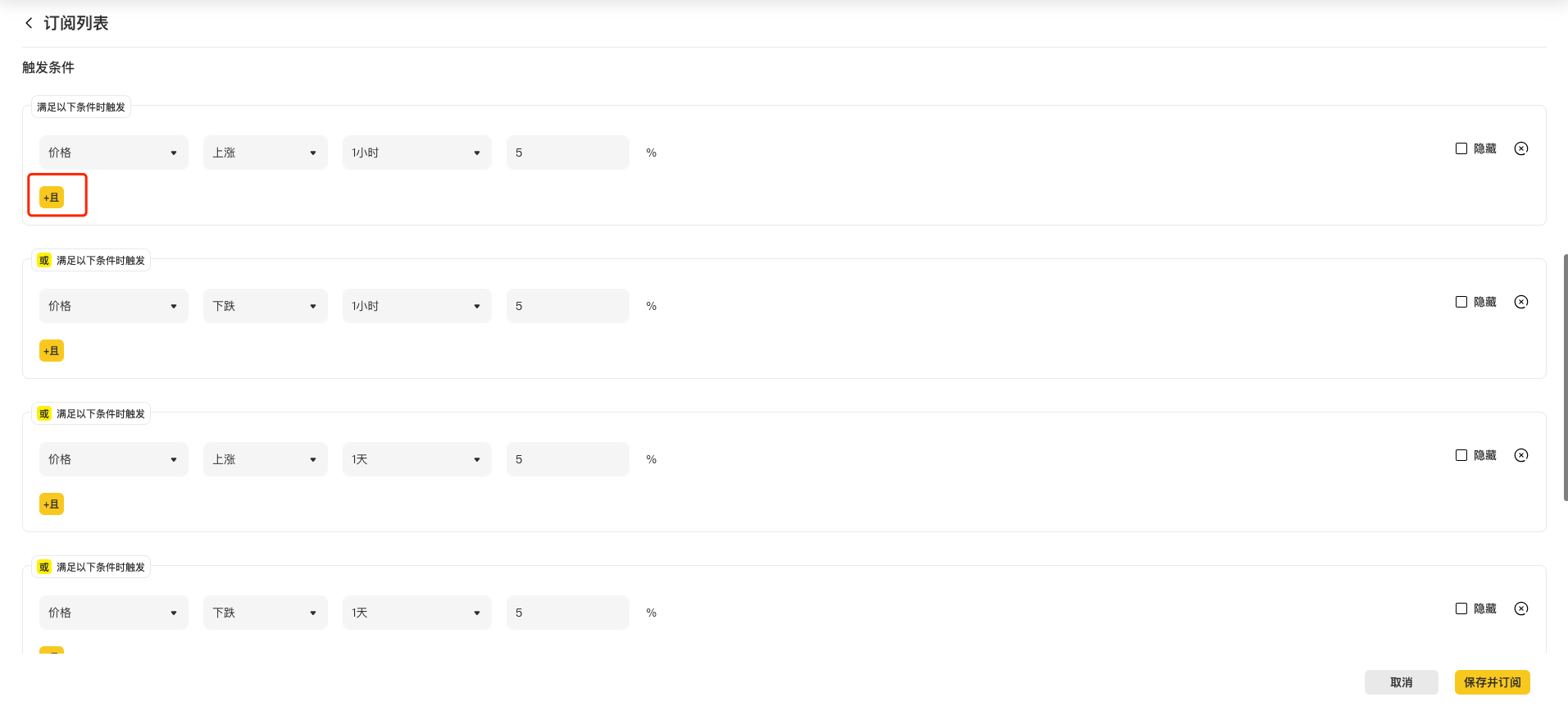The width and height of the screenshot is (1568, 711).
Task: Delete the second condition (1小时 下跌)
Action: 1520,302
